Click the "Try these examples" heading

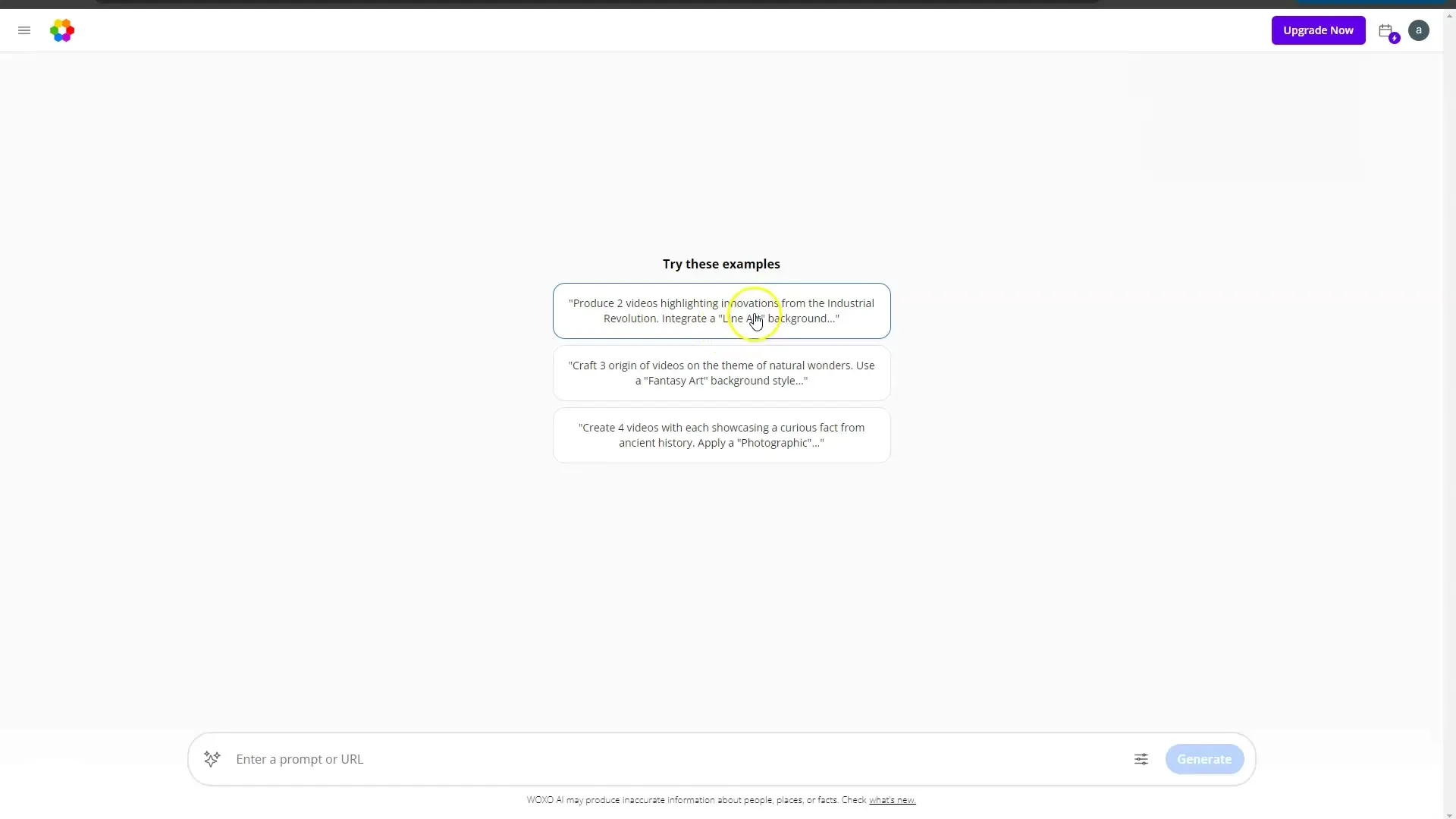721,264
